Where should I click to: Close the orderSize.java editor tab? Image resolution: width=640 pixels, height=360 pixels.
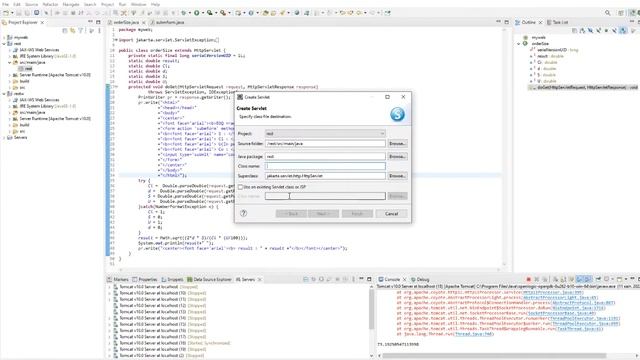(x=144, y=22)
